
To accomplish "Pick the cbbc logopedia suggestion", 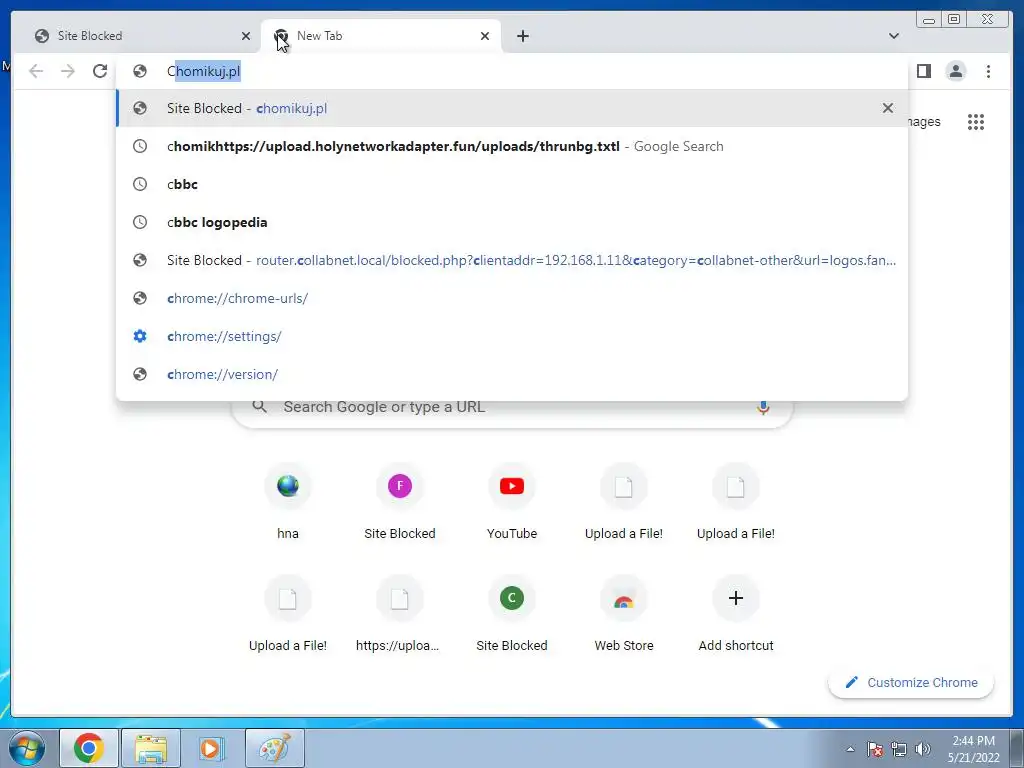I will [512, 222].
